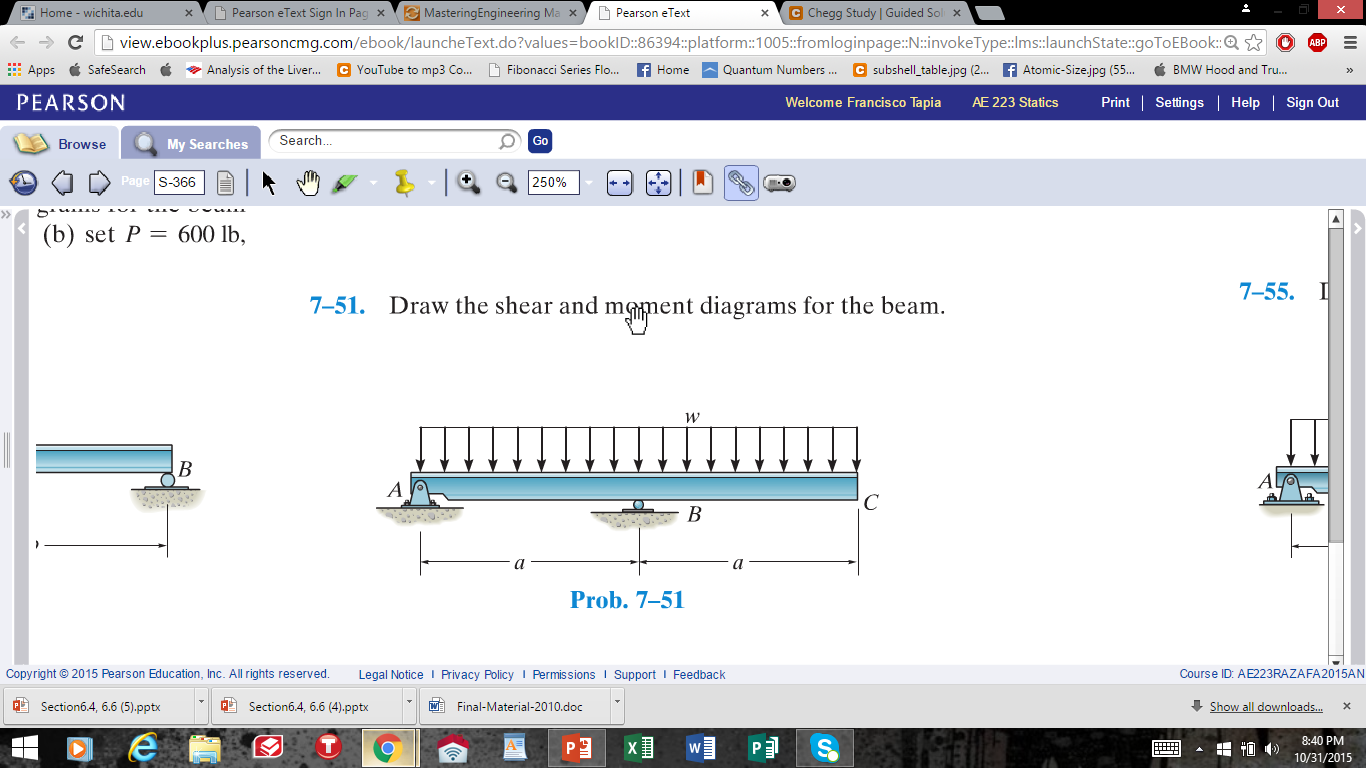Select the hand pan tool
Screen dimensions: 1366x768
tap(308, 183)
